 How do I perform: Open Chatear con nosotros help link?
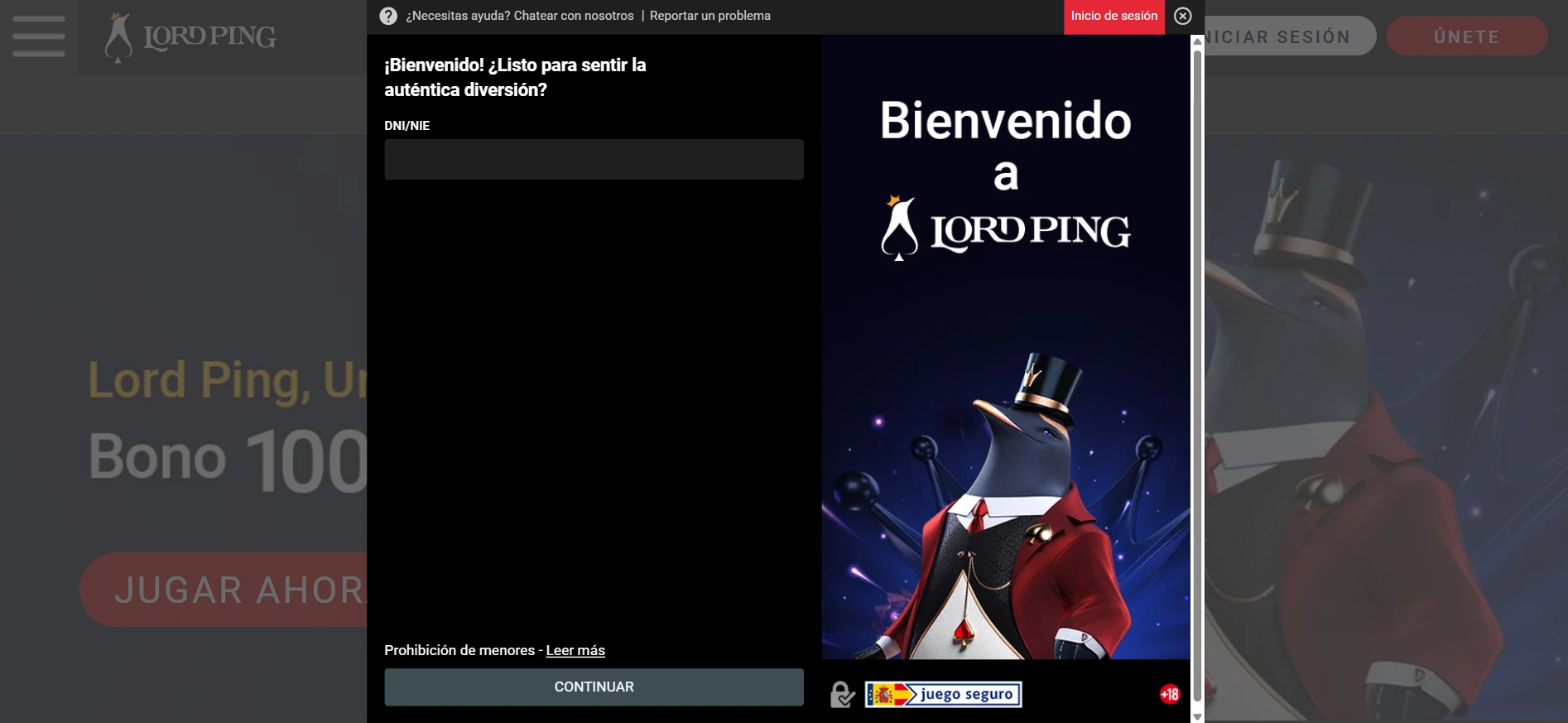click(x=574, y=16)
